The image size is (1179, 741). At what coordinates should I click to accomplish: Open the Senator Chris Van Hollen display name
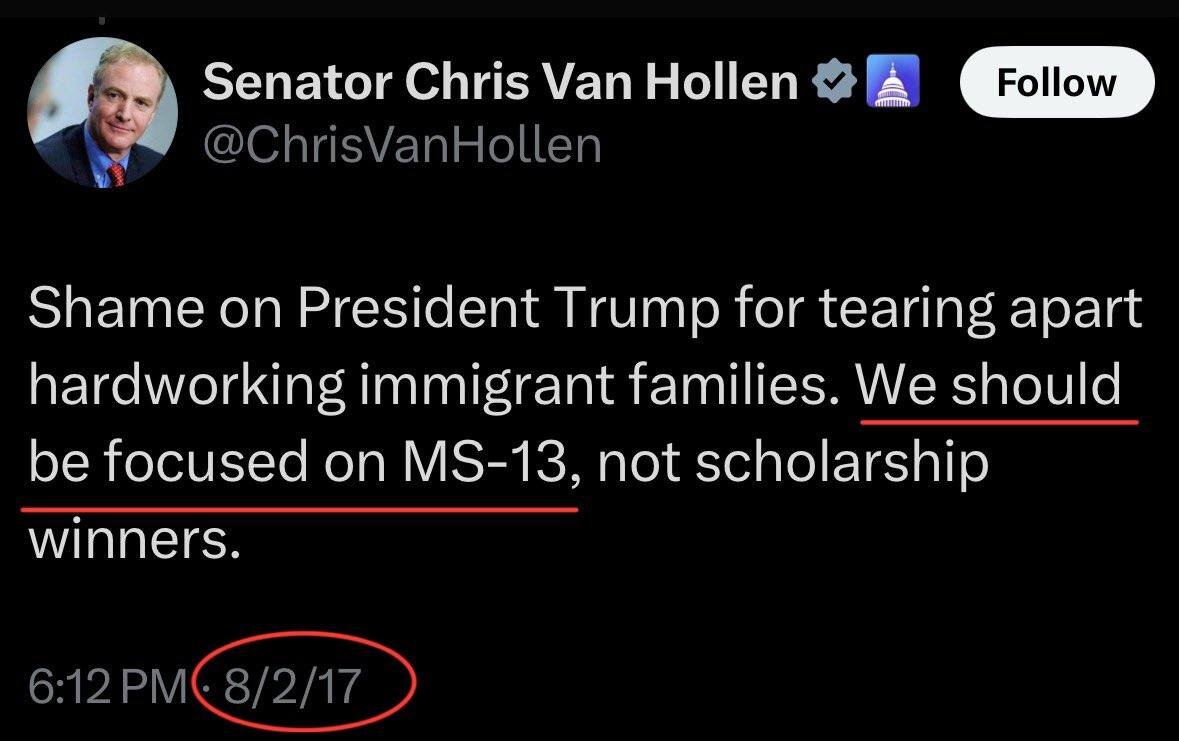tap(500, 81)
